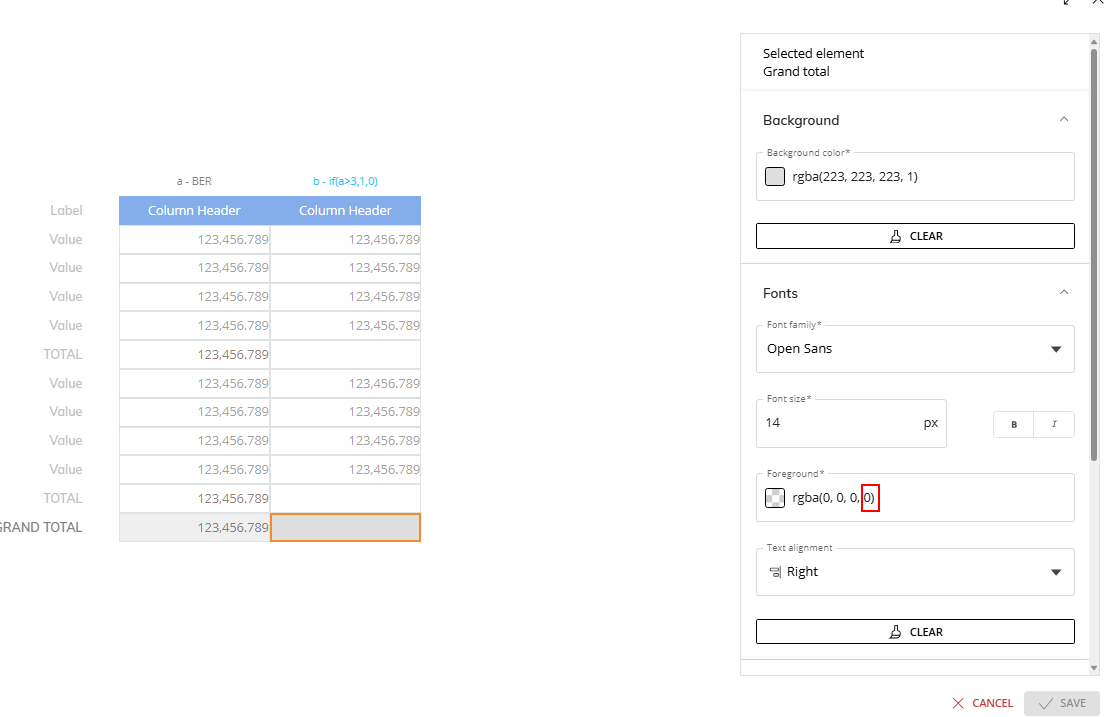This screenshot has width=1108, height=717.
Task: Clear the font settings
Action: pyautogui.click(x=915, y=632)
